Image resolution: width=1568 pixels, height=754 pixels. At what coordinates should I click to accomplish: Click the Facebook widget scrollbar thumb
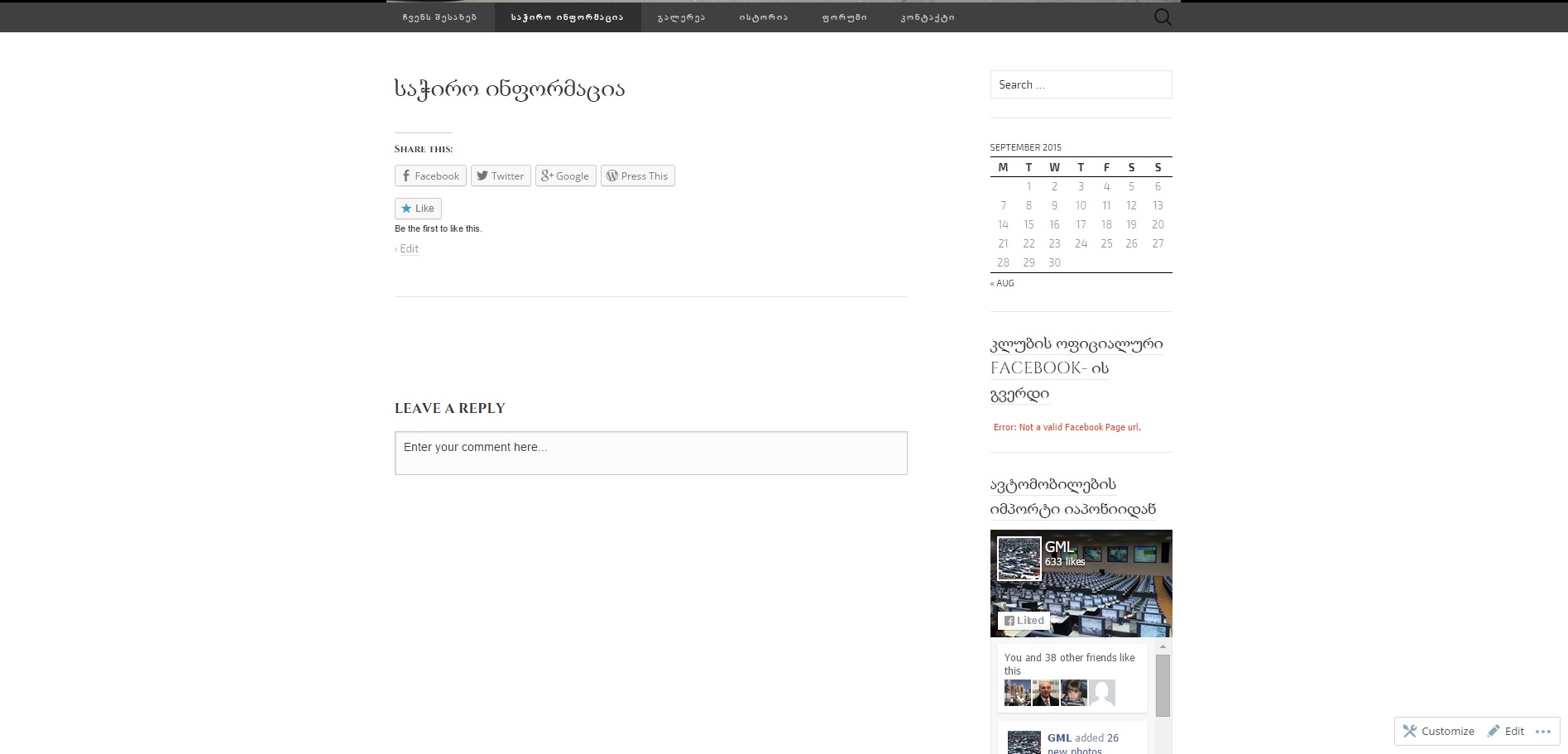tap(1163, 685)
